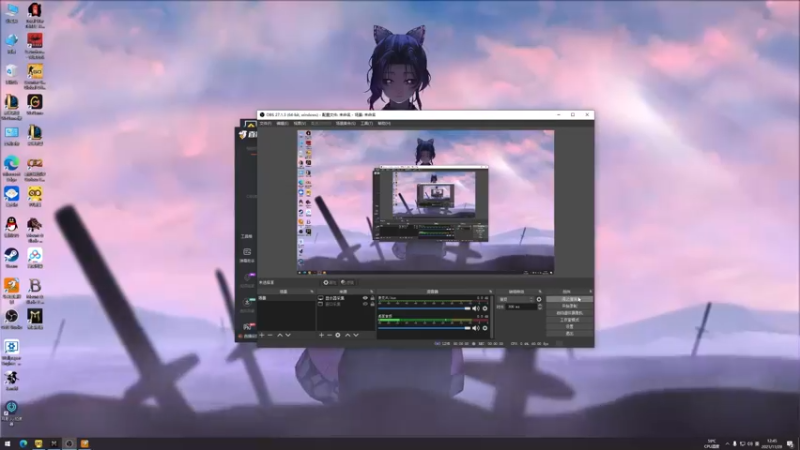Select the Recycle Bin desktop icon
800x450 pixels.
(12, 74)
